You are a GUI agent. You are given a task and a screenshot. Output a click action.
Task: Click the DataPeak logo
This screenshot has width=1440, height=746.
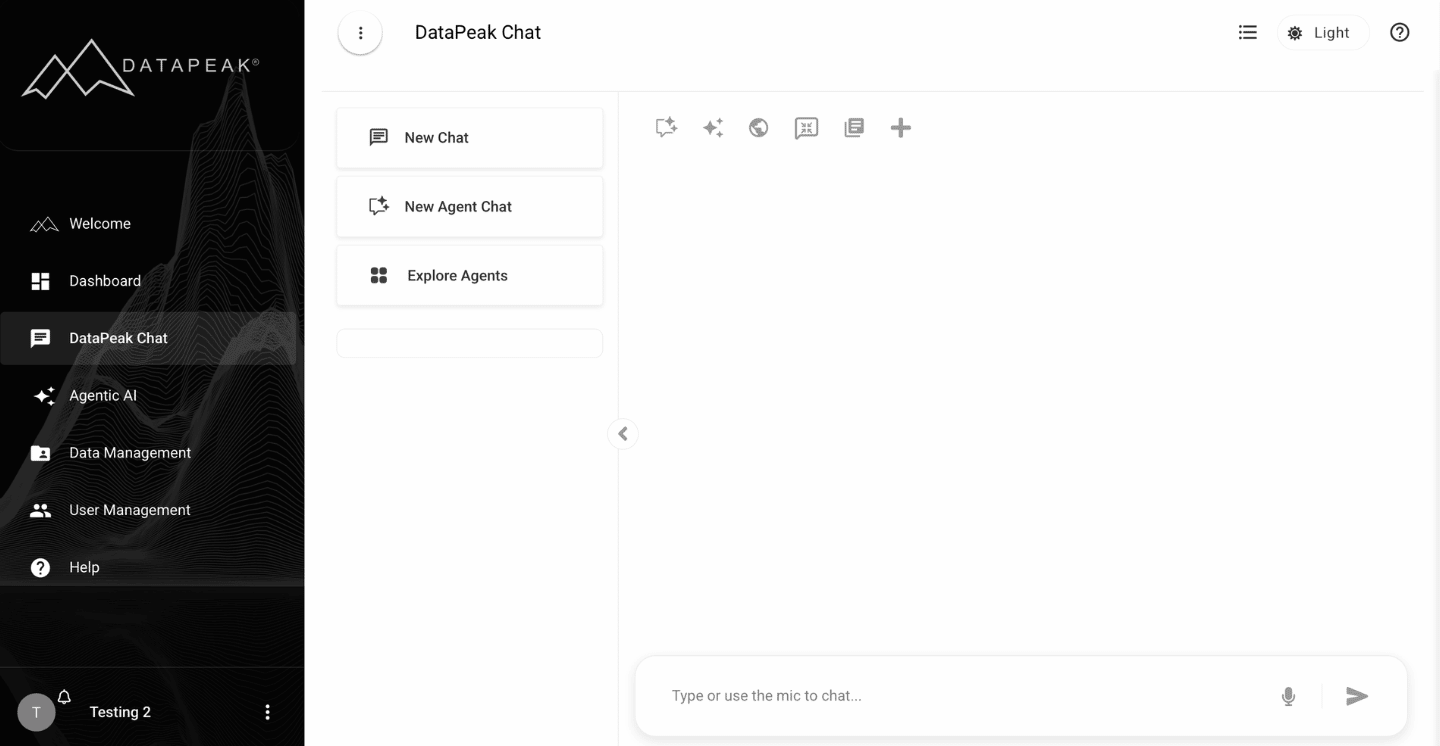click(x=141, y=68)
